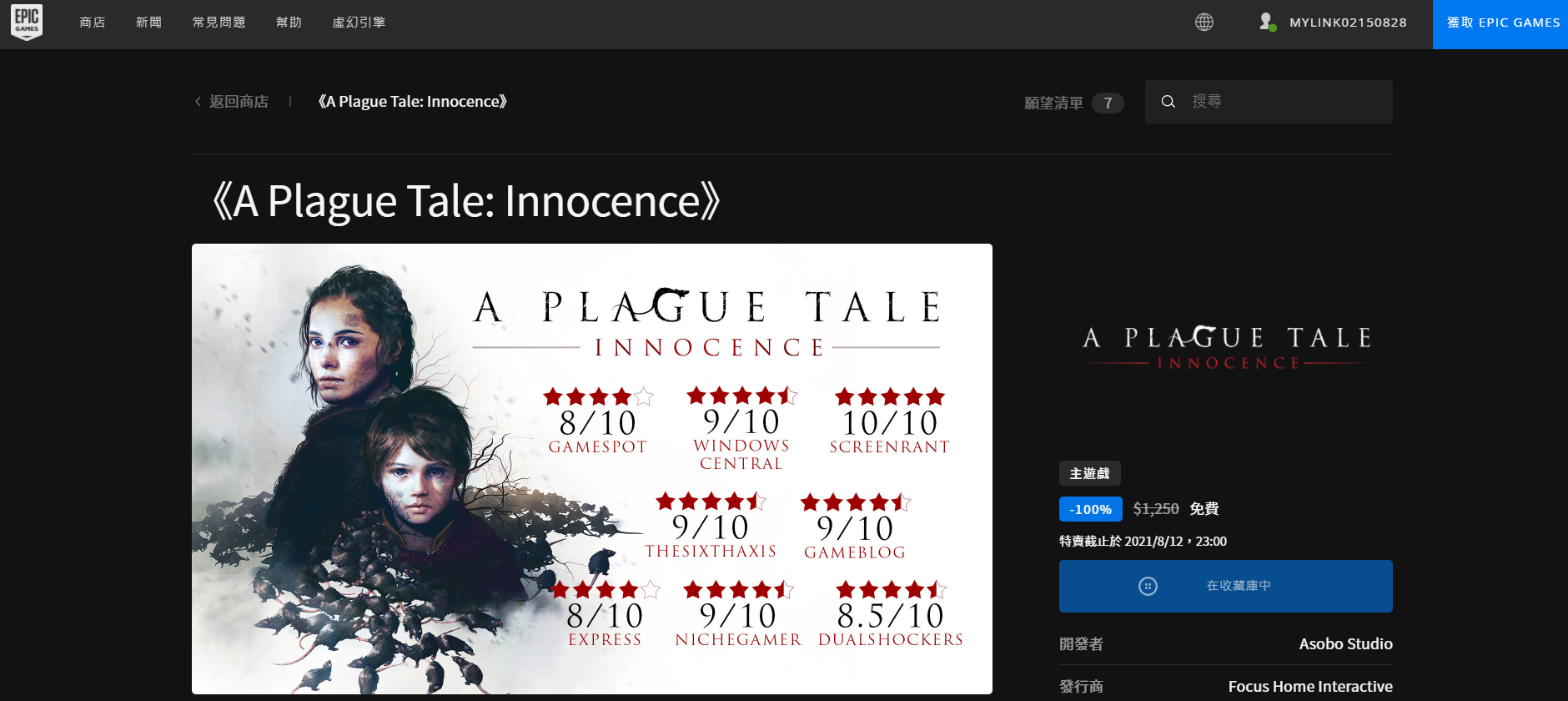Open the 願望清單 wishlist link
The height and width of the screenshot is (701, 1568).
(1053, 103)
